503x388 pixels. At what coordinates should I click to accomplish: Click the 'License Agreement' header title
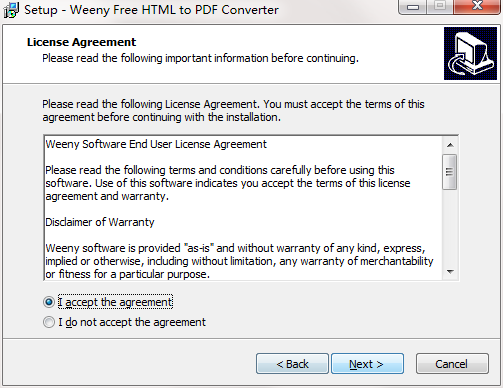(81, 42)
